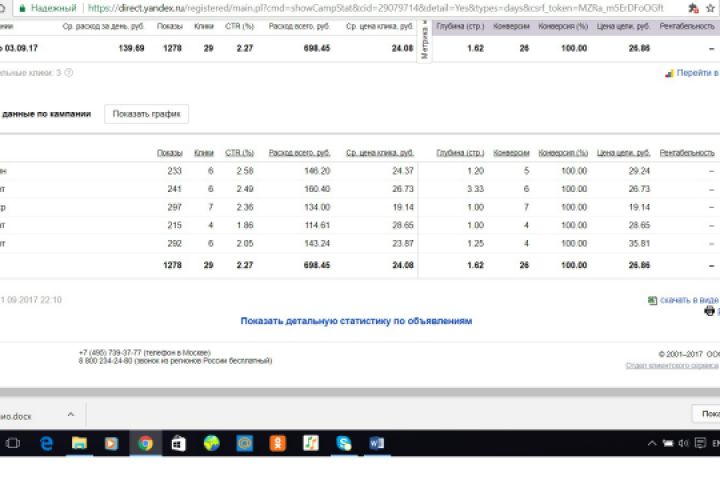Open Skype from the taskbar

coord(343,443)
